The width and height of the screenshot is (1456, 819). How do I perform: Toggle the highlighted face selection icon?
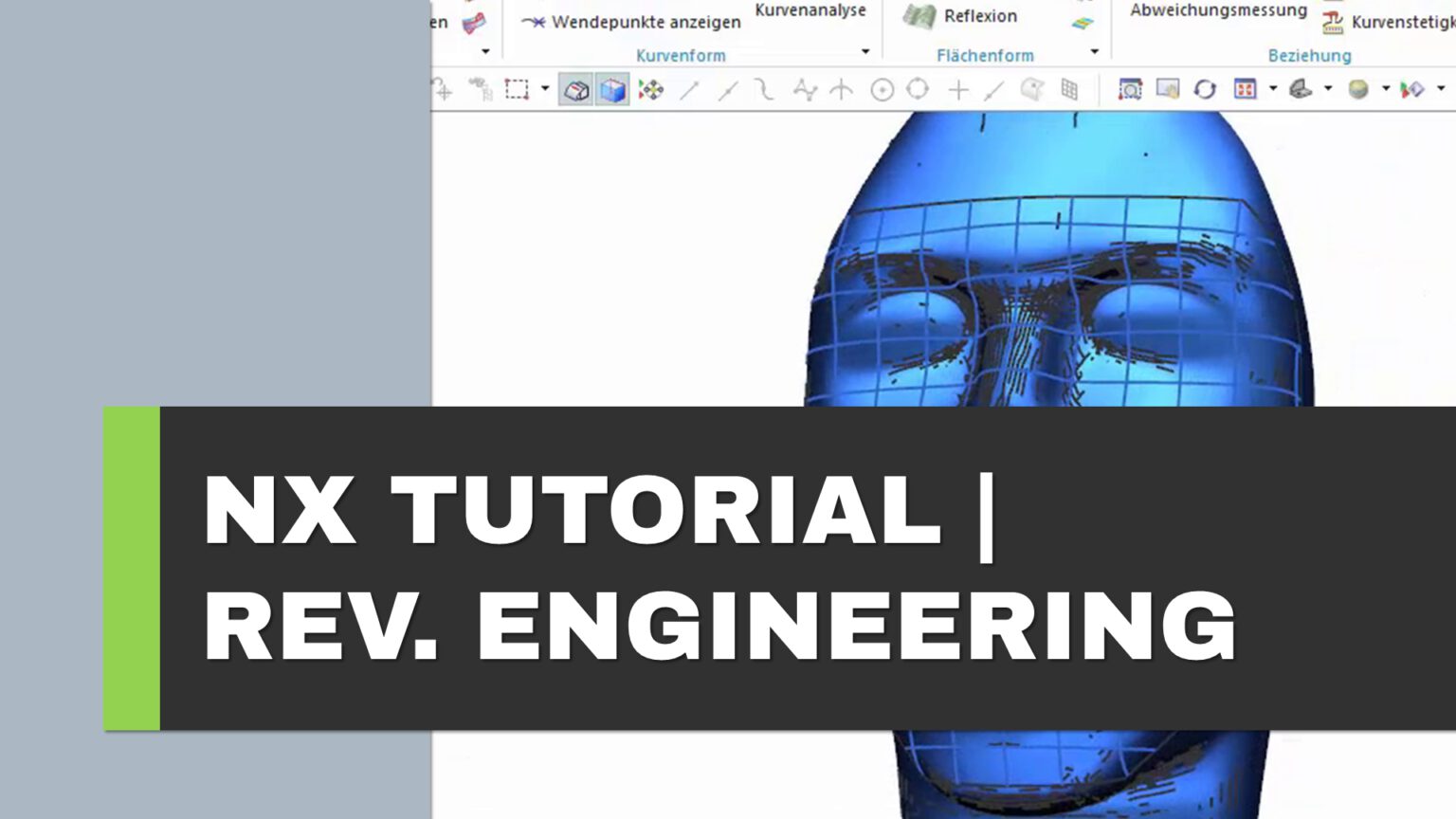(x=576, y=90)
